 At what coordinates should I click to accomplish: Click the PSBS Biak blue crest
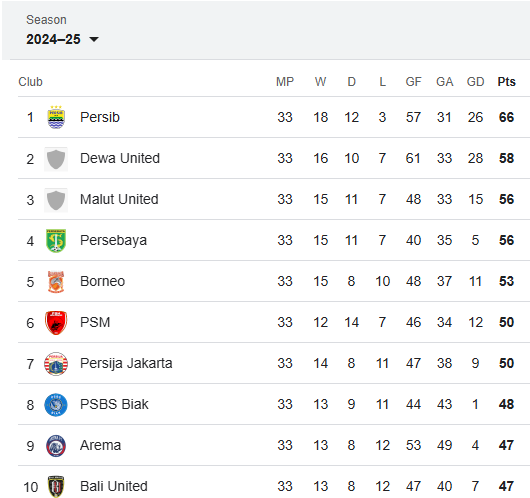point(56,405)
